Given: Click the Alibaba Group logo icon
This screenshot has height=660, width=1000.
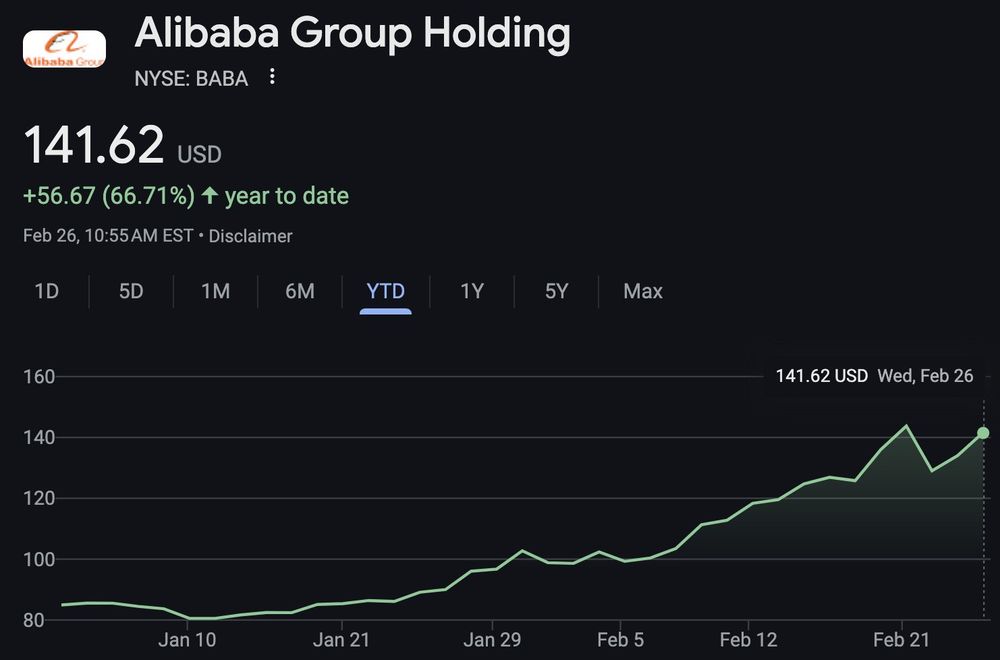Looking at the screenshot, I should click(x=64, y=49).
